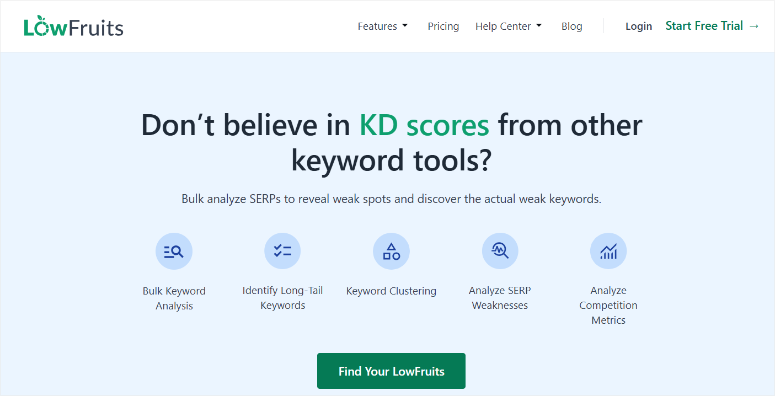Open the Features menu
Screen dimensions: 775x396
383,26
